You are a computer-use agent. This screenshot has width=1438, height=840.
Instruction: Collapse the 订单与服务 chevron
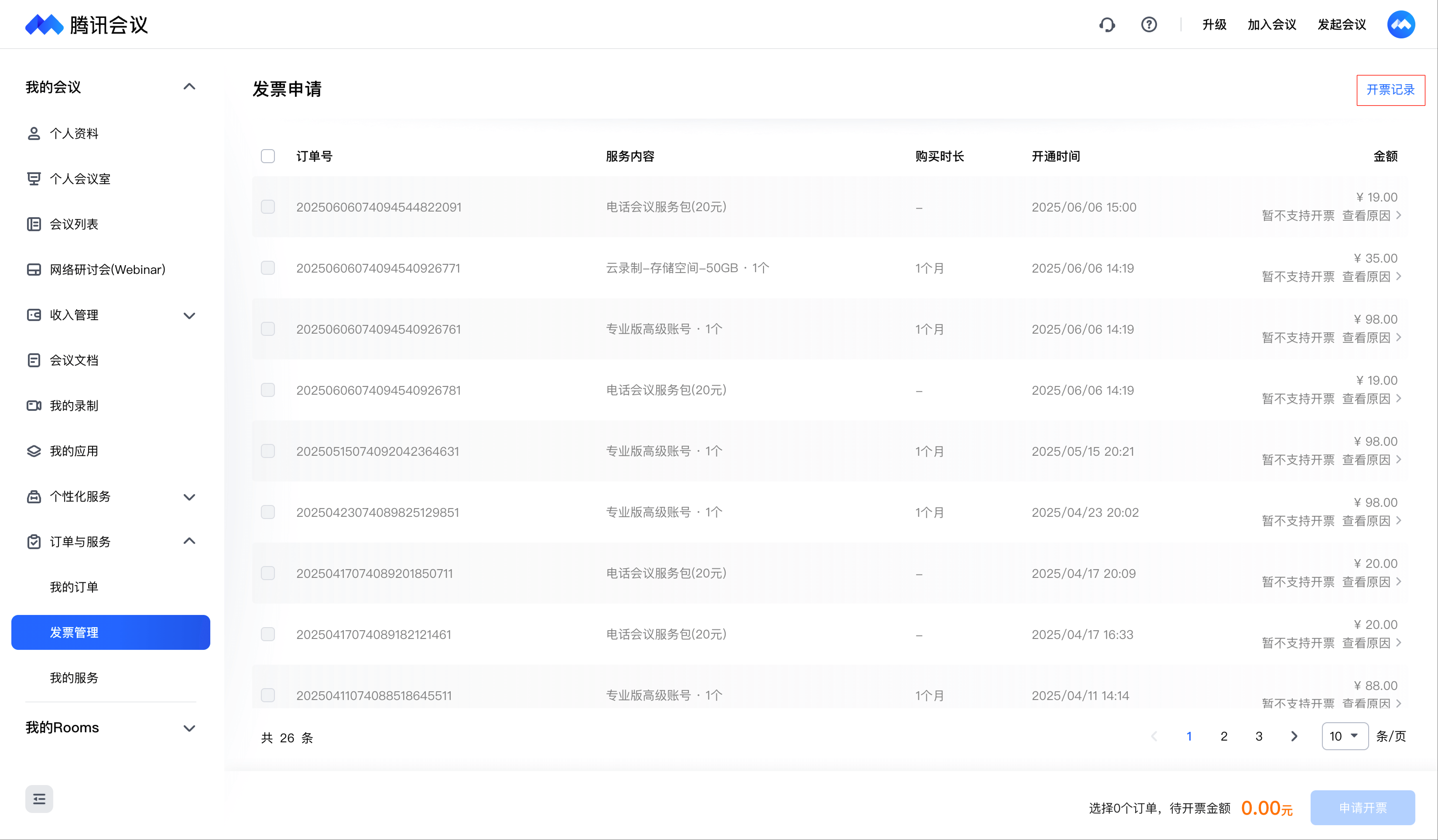(189, 541)
